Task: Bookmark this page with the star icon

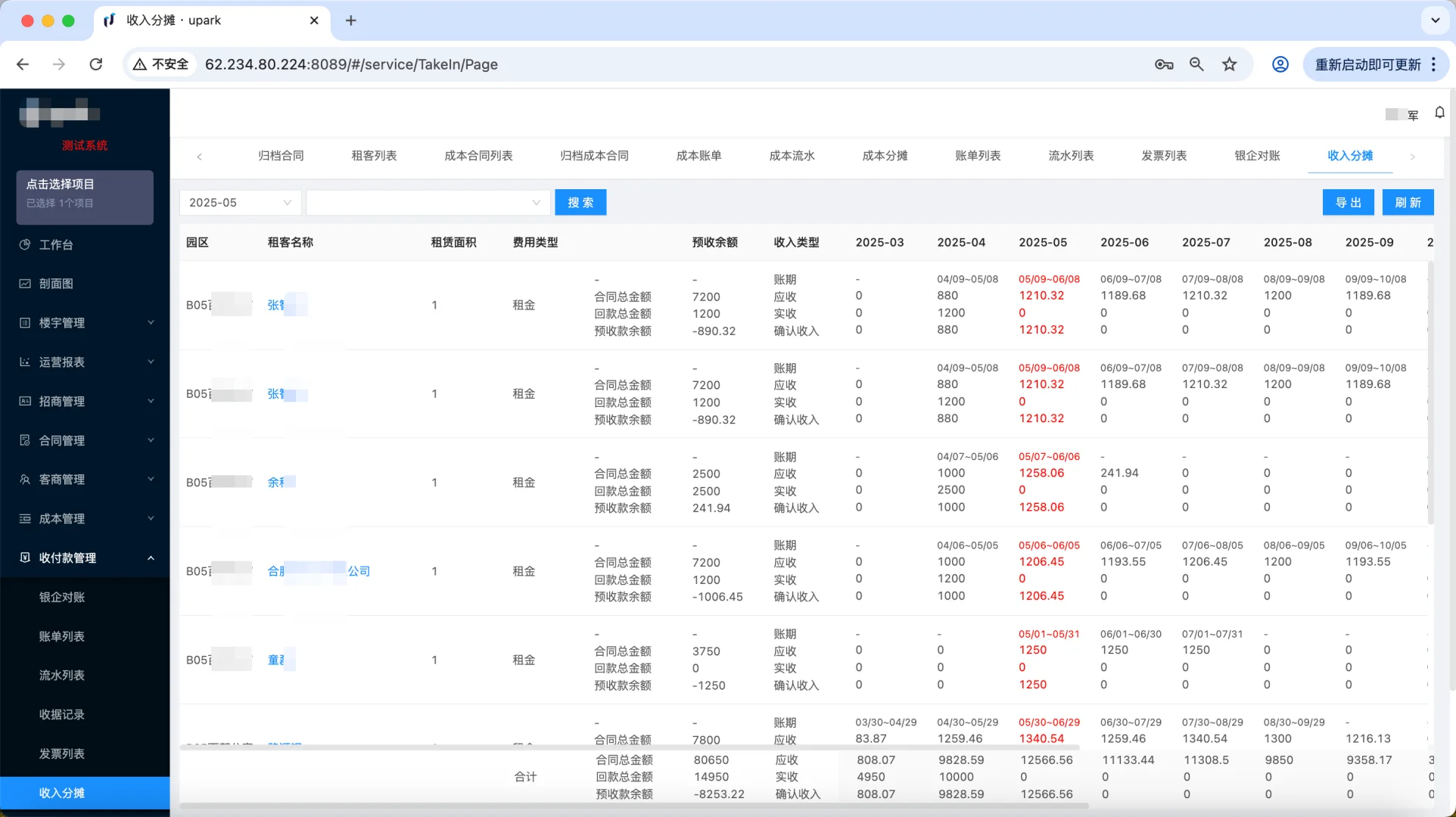Action: (1230, 64)
